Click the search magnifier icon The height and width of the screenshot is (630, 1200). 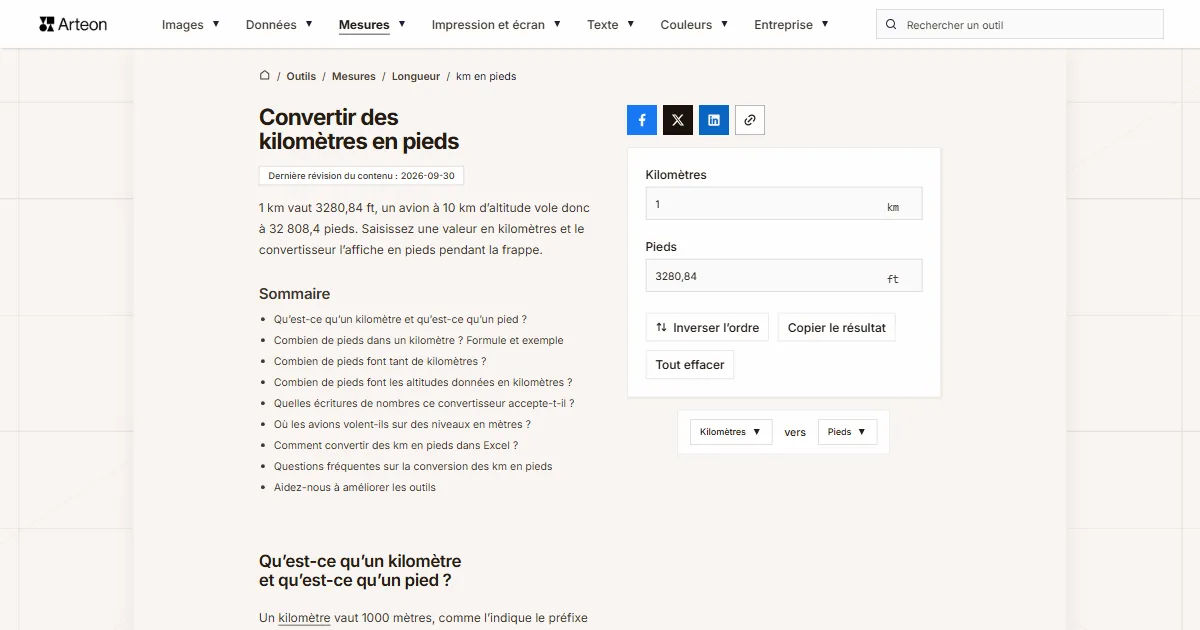(892, 25)
